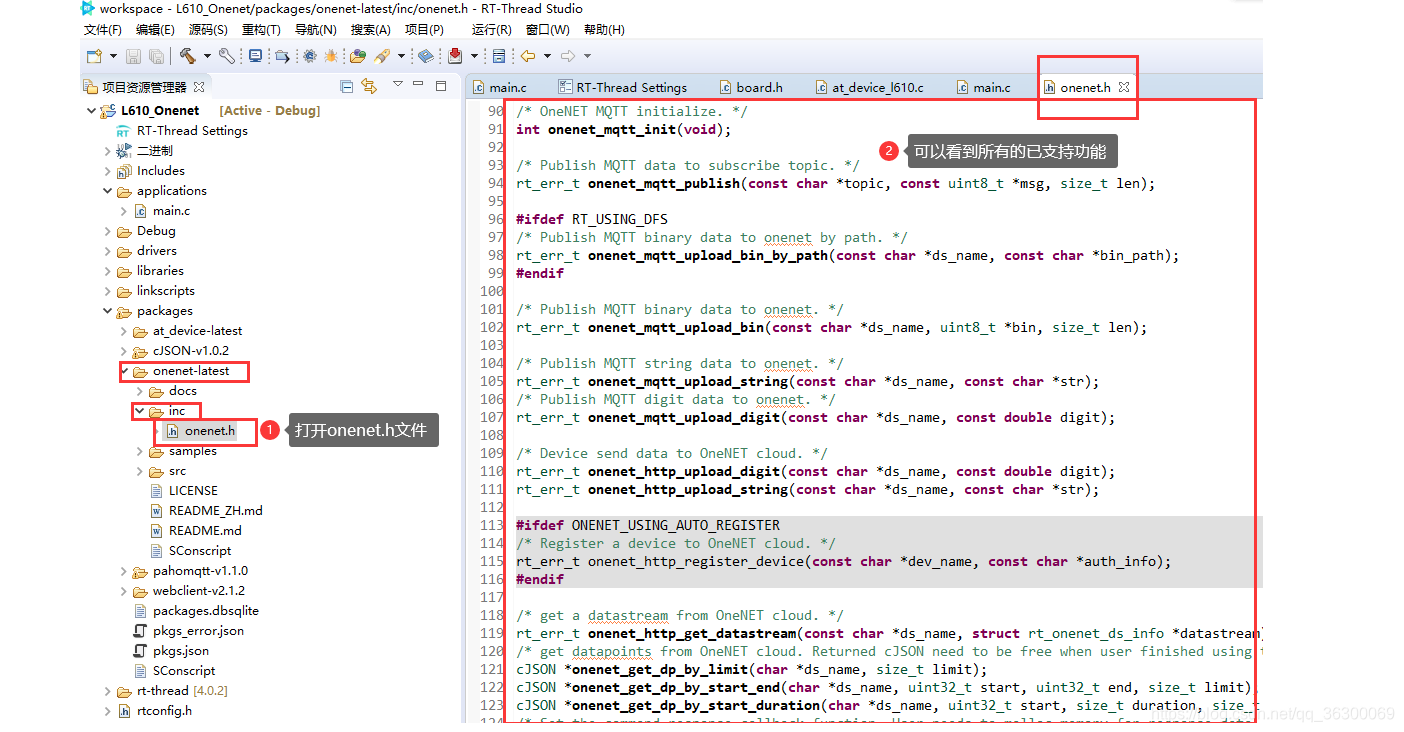Open the 重构(T) menu

tap(261, 30)
